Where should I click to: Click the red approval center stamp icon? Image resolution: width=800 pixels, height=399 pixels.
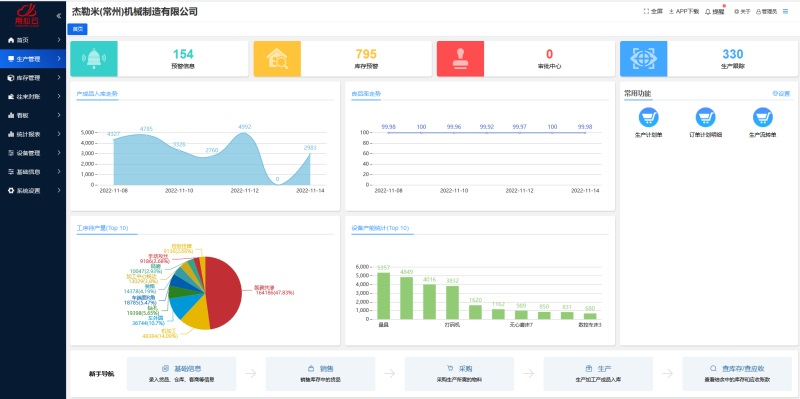pos(460,59)
